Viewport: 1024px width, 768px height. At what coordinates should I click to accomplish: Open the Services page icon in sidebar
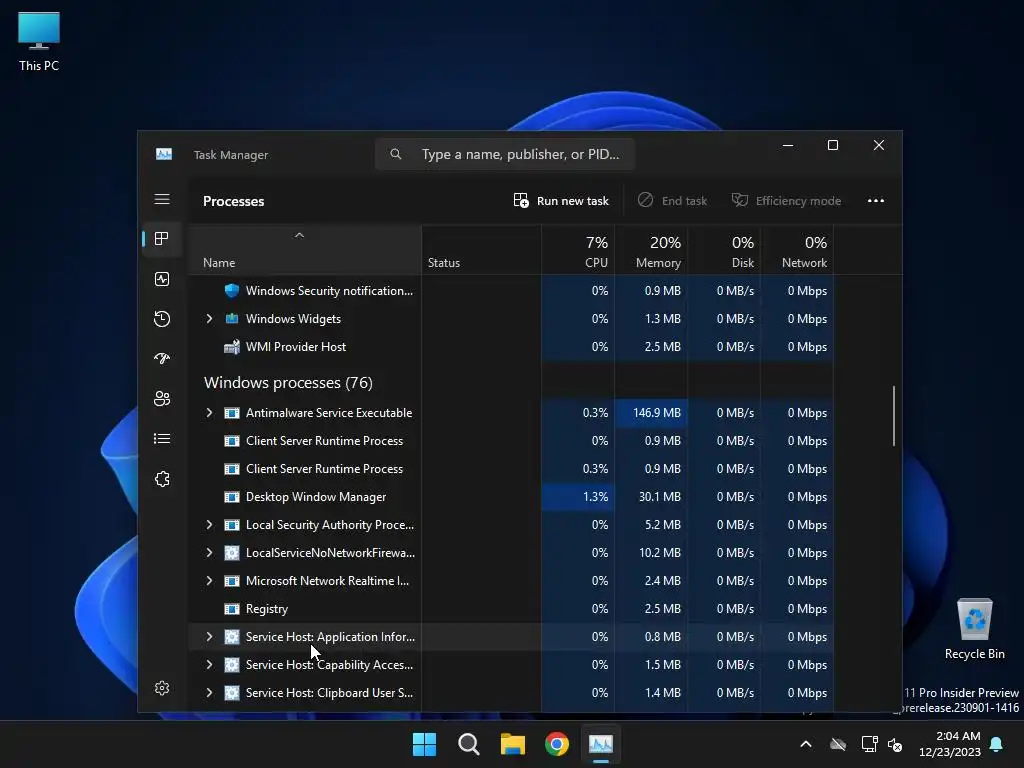162,479
